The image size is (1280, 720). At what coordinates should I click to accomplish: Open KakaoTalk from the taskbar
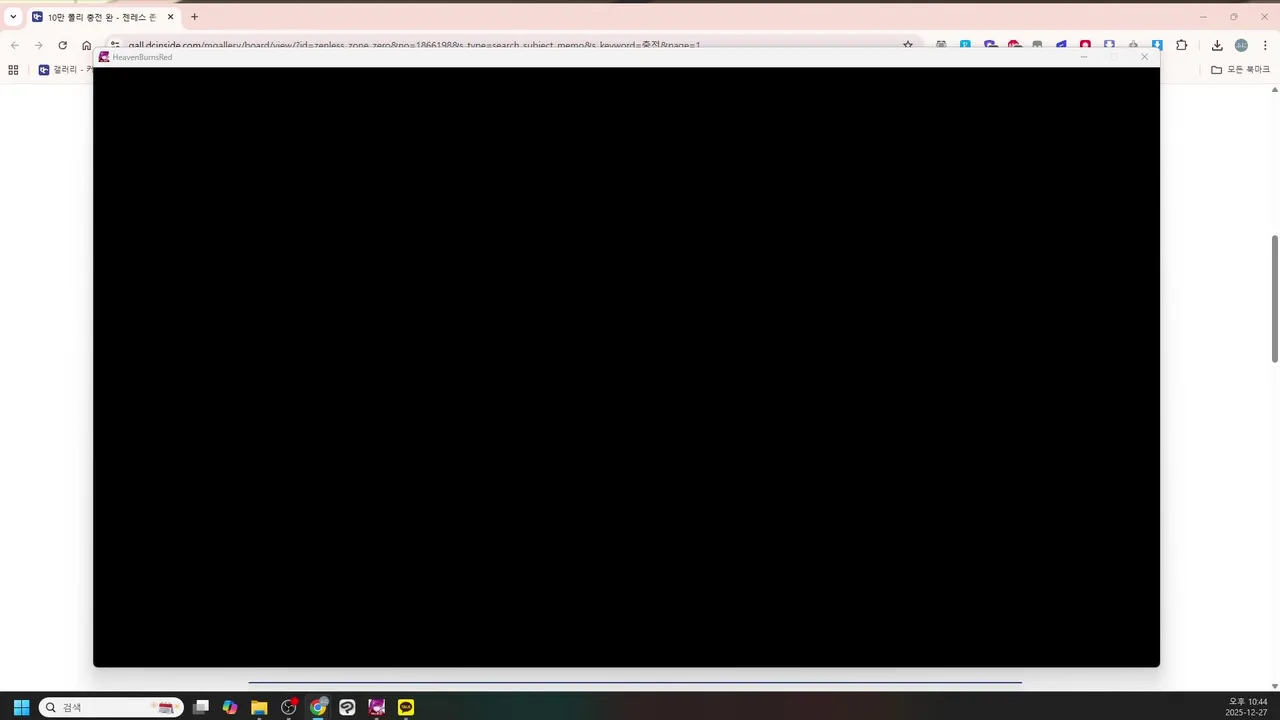click(406, 707)
